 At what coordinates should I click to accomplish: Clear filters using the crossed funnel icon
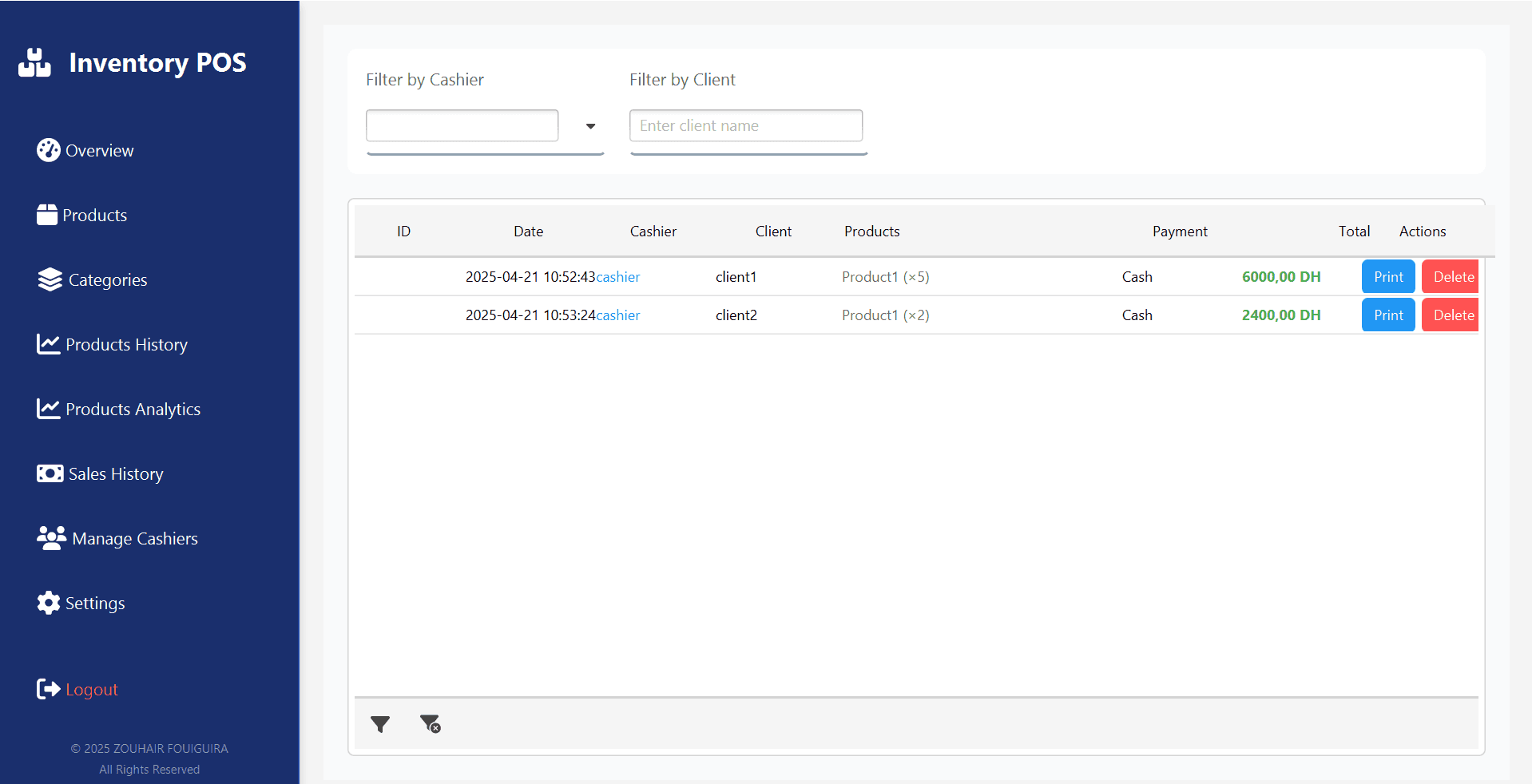(431, 724)
